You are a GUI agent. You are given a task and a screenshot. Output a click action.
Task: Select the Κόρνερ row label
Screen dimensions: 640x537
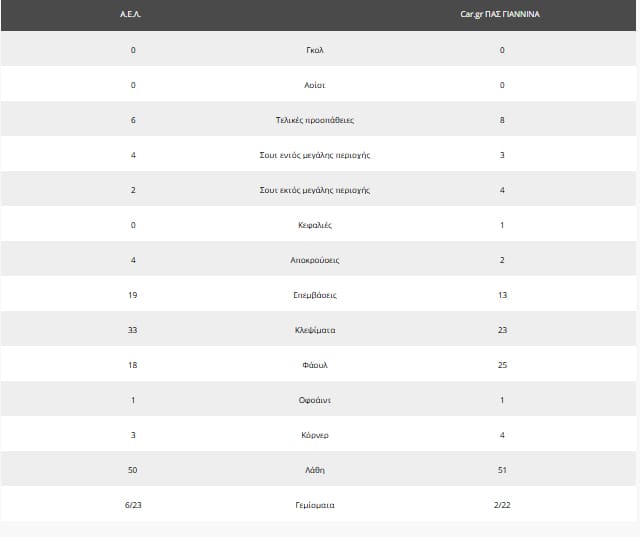click(x=315, y=435)
